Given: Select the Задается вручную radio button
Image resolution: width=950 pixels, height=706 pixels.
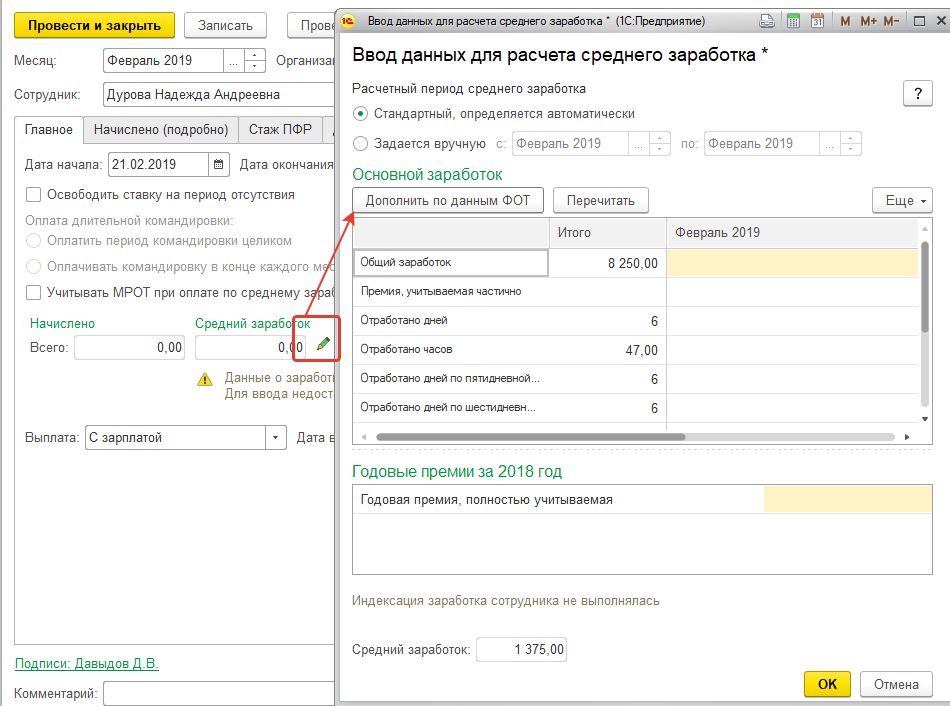Looking at the screenshot, I should click(360, 144).
